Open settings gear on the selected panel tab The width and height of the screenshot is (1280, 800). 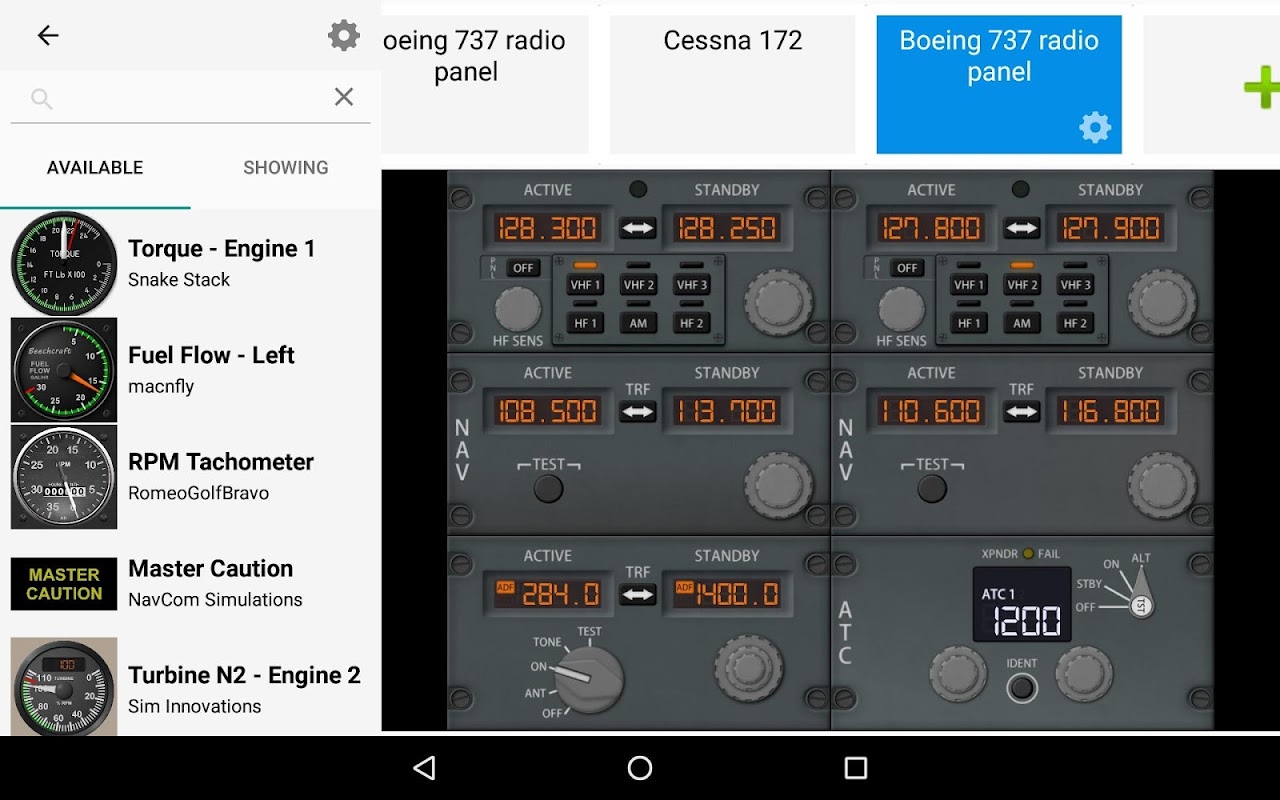[1095, 127]
